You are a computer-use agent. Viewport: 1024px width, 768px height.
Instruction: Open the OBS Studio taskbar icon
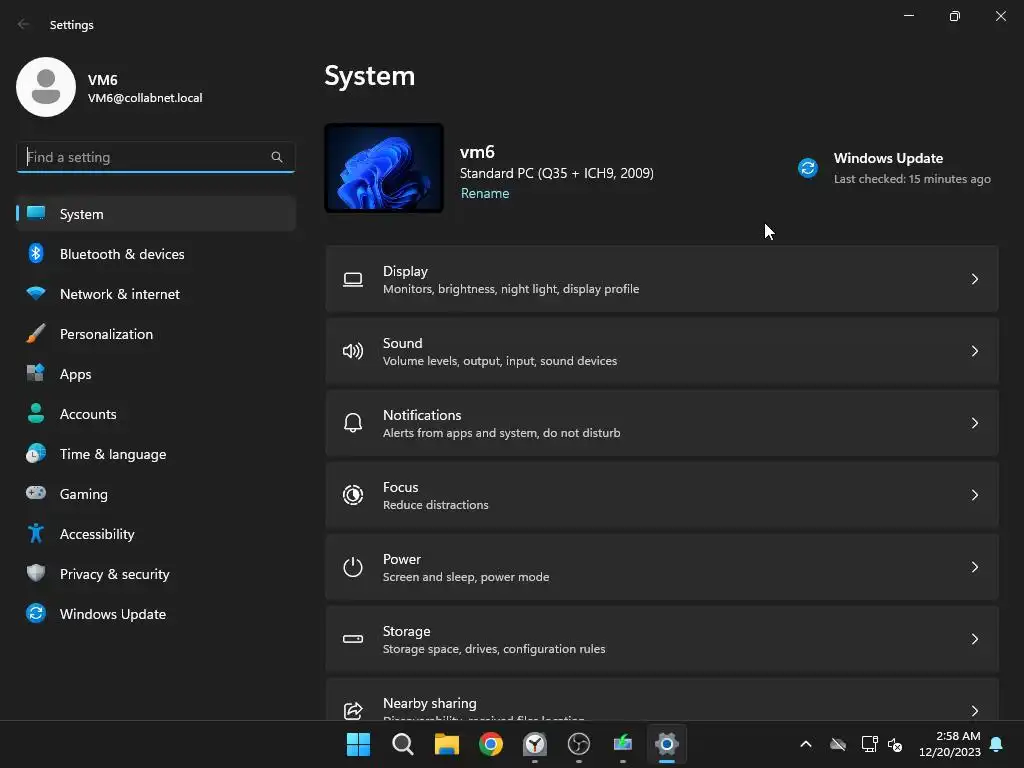[x=579, y=744]
